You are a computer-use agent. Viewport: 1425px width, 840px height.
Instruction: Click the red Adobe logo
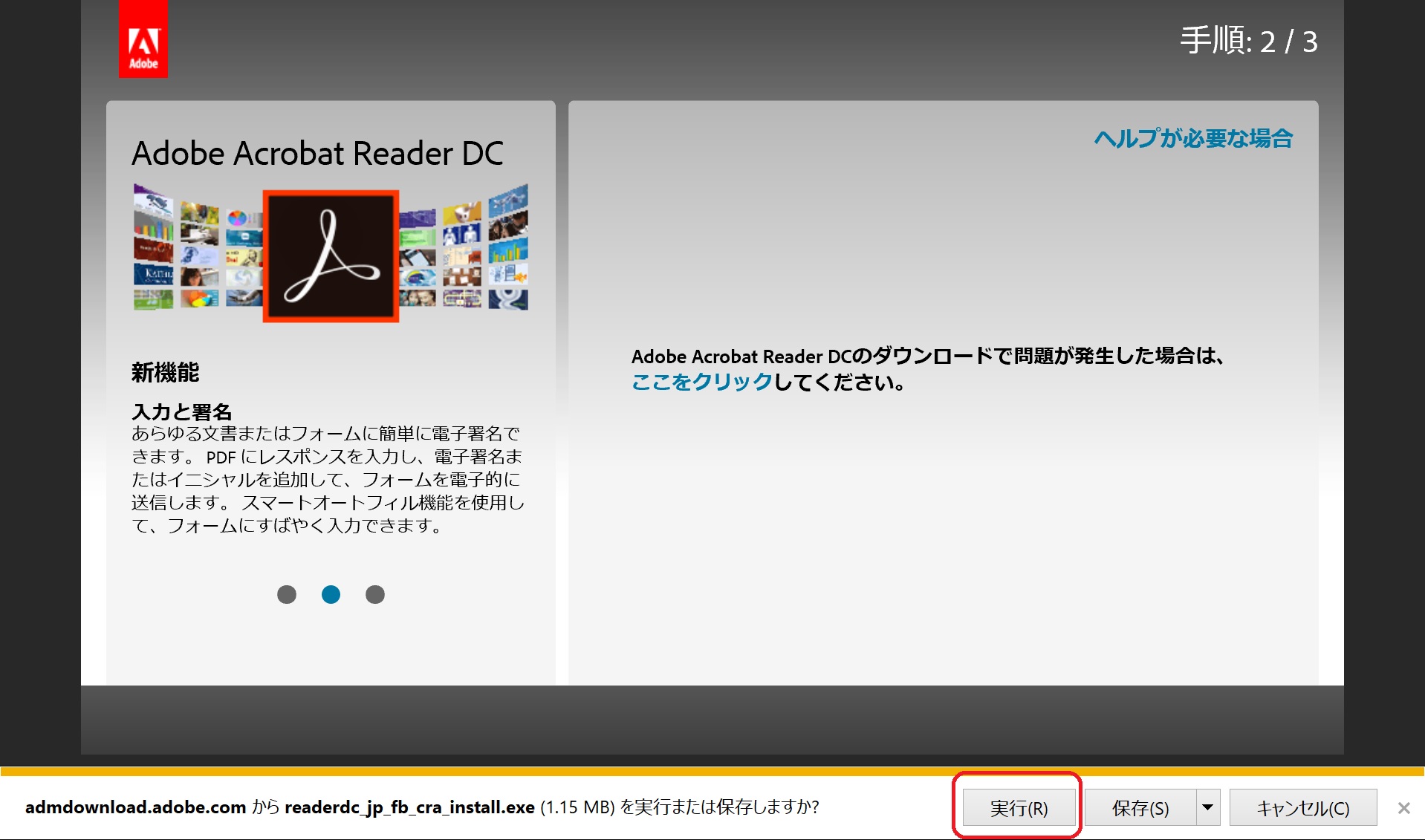[x=143, y=39]
